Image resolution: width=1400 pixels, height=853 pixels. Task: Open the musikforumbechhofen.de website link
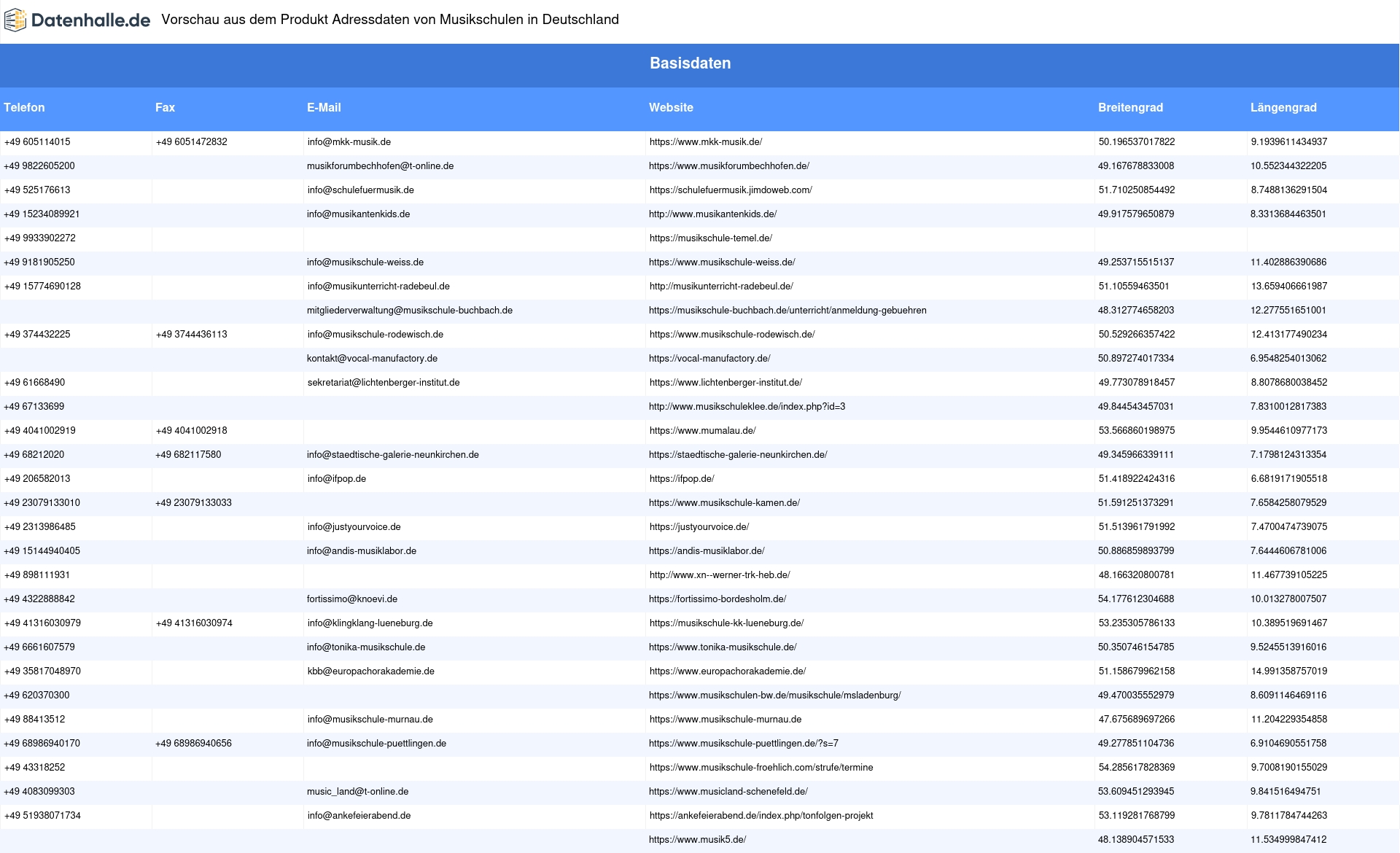[x=729, y=166]
